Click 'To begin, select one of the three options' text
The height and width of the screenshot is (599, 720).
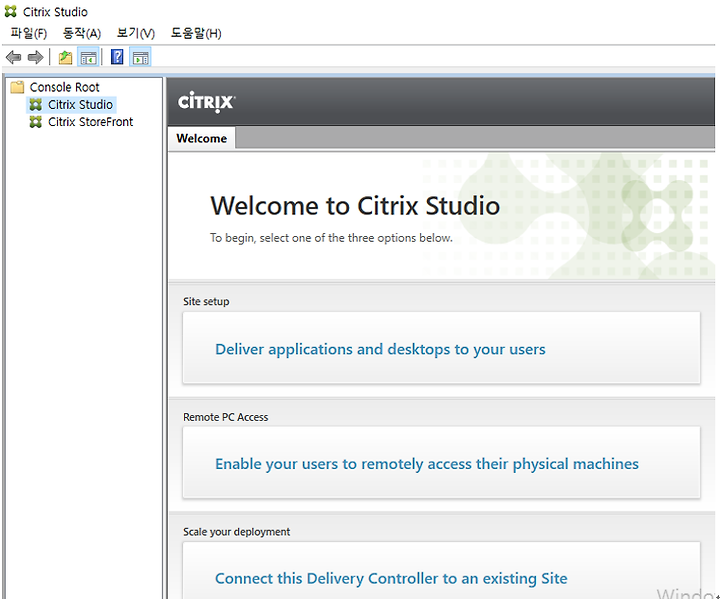click(x=331, y=238)
